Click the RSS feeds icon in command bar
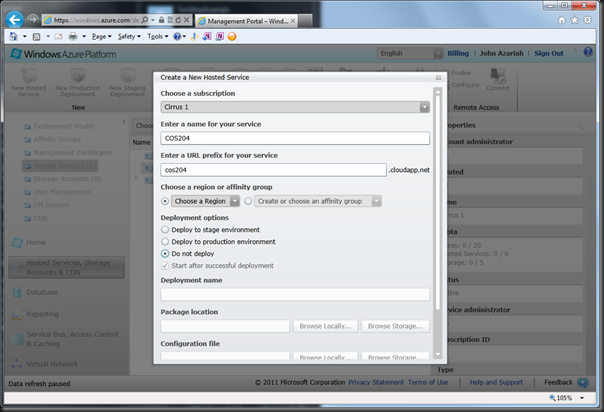 pos(37,37)
